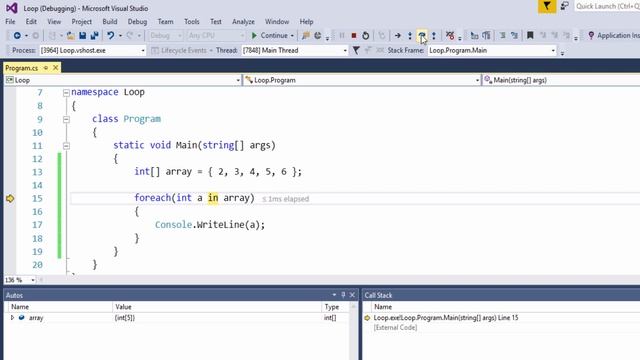
Task: Click the Save All icon
Action: [x=94, y=36]
